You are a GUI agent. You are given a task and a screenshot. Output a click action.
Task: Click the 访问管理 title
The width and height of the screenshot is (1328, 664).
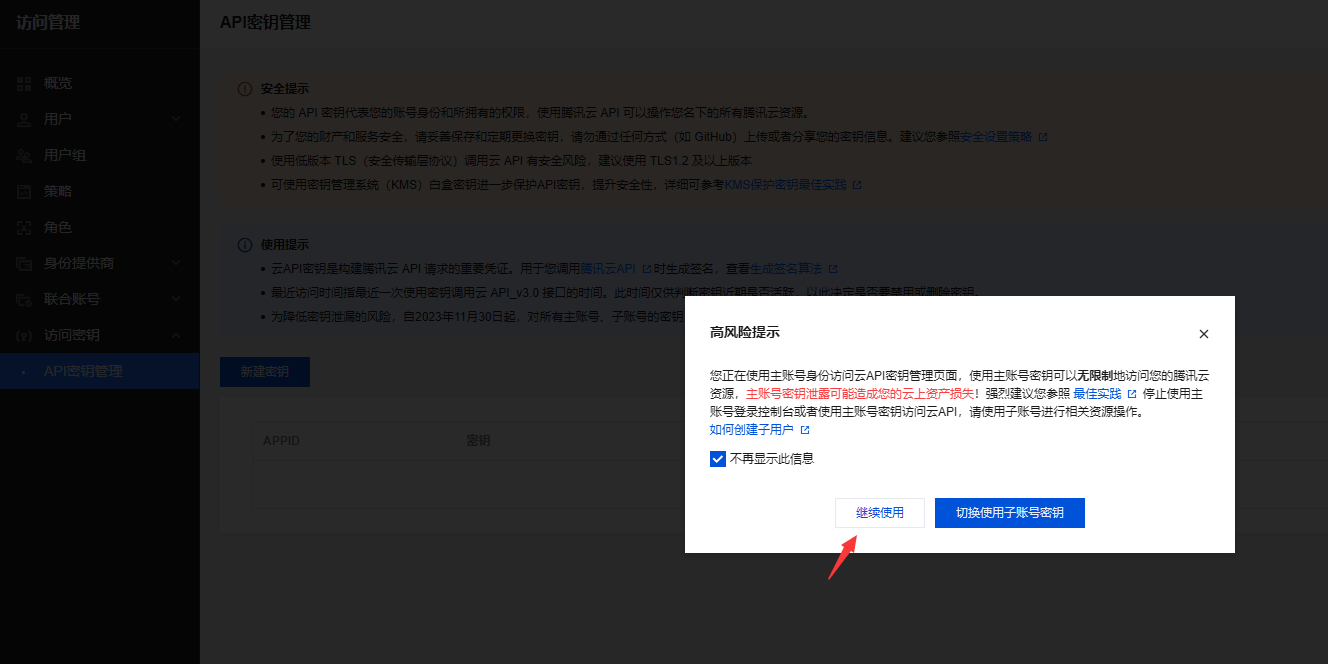[x=48, y=23]
